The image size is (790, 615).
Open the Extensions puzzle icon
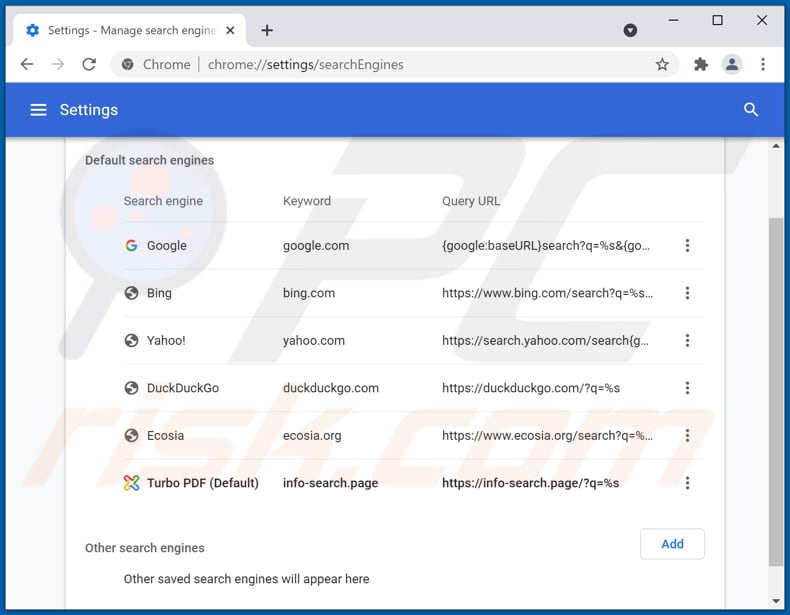[x=700, y=64]
